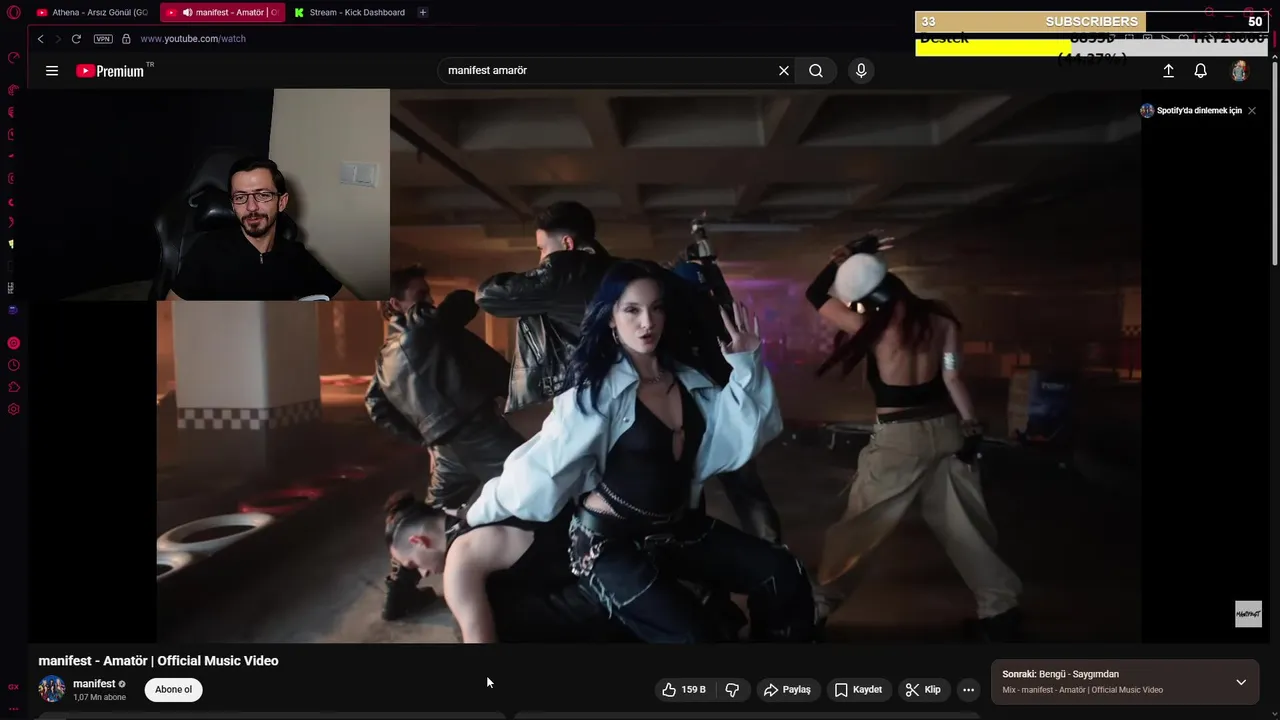Open the three-dot more actions menu
This screenshot has height=720, width=1280.
968,690
